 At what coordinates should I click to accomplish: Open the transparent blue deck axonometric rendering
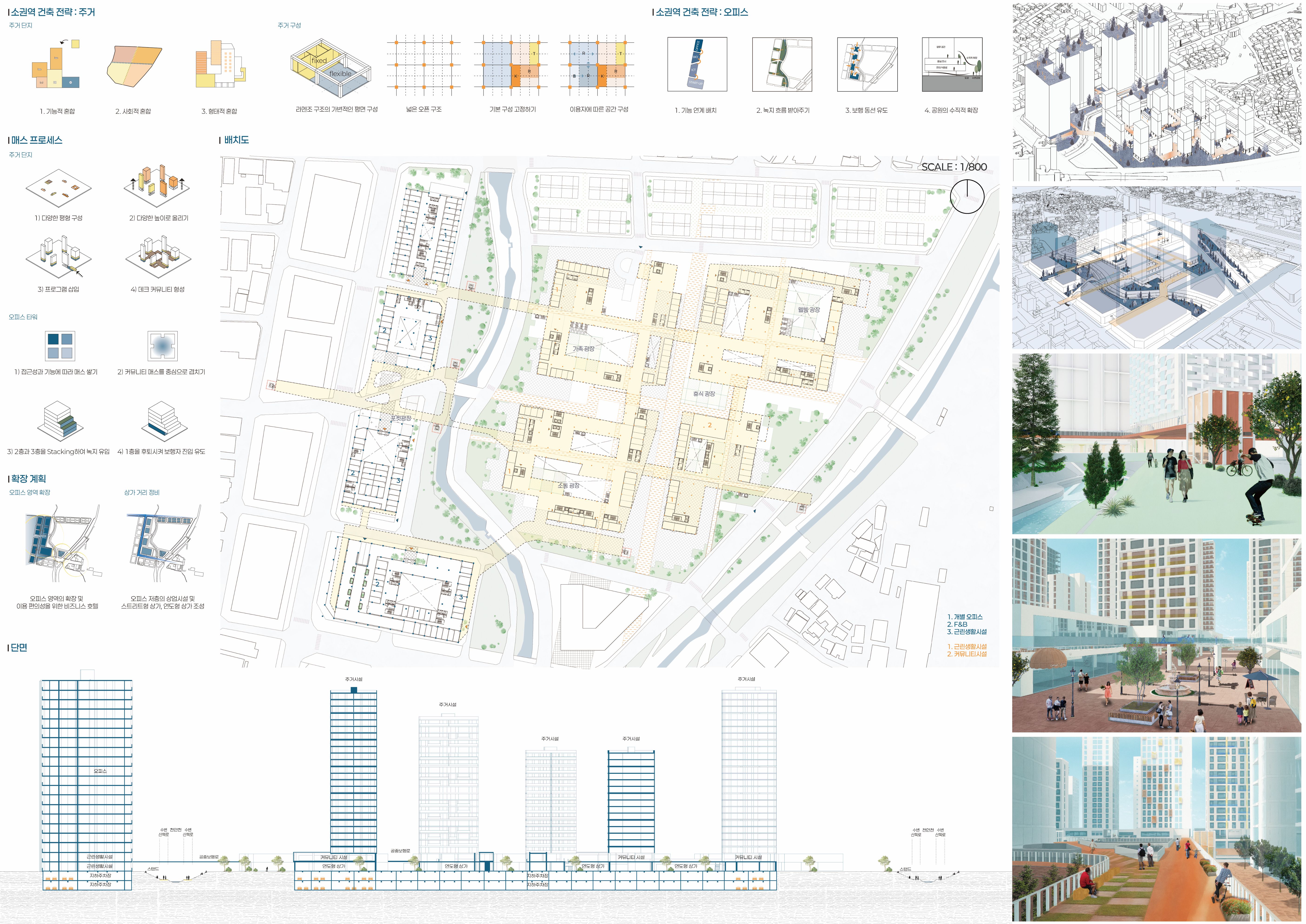[x=1156, y=267]
